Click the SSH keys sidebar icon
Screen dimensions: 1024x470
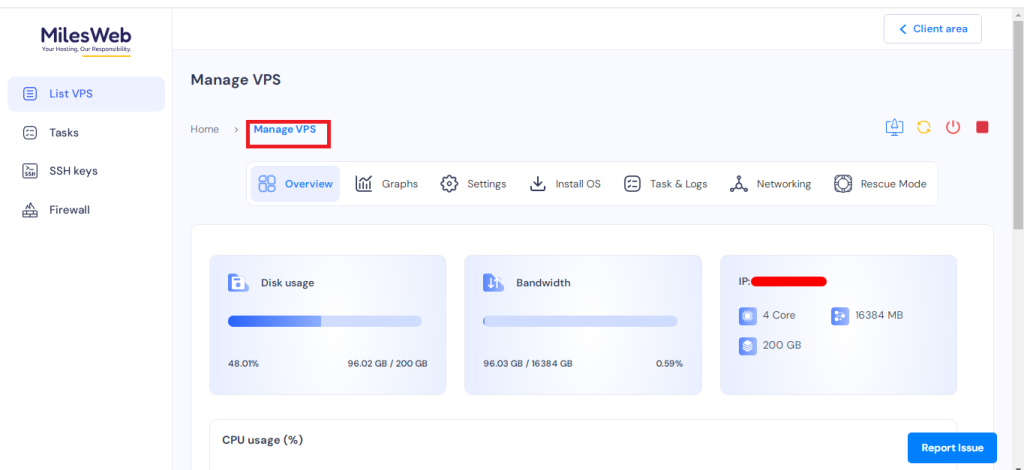pyautogui.click(x=30, y=171)
